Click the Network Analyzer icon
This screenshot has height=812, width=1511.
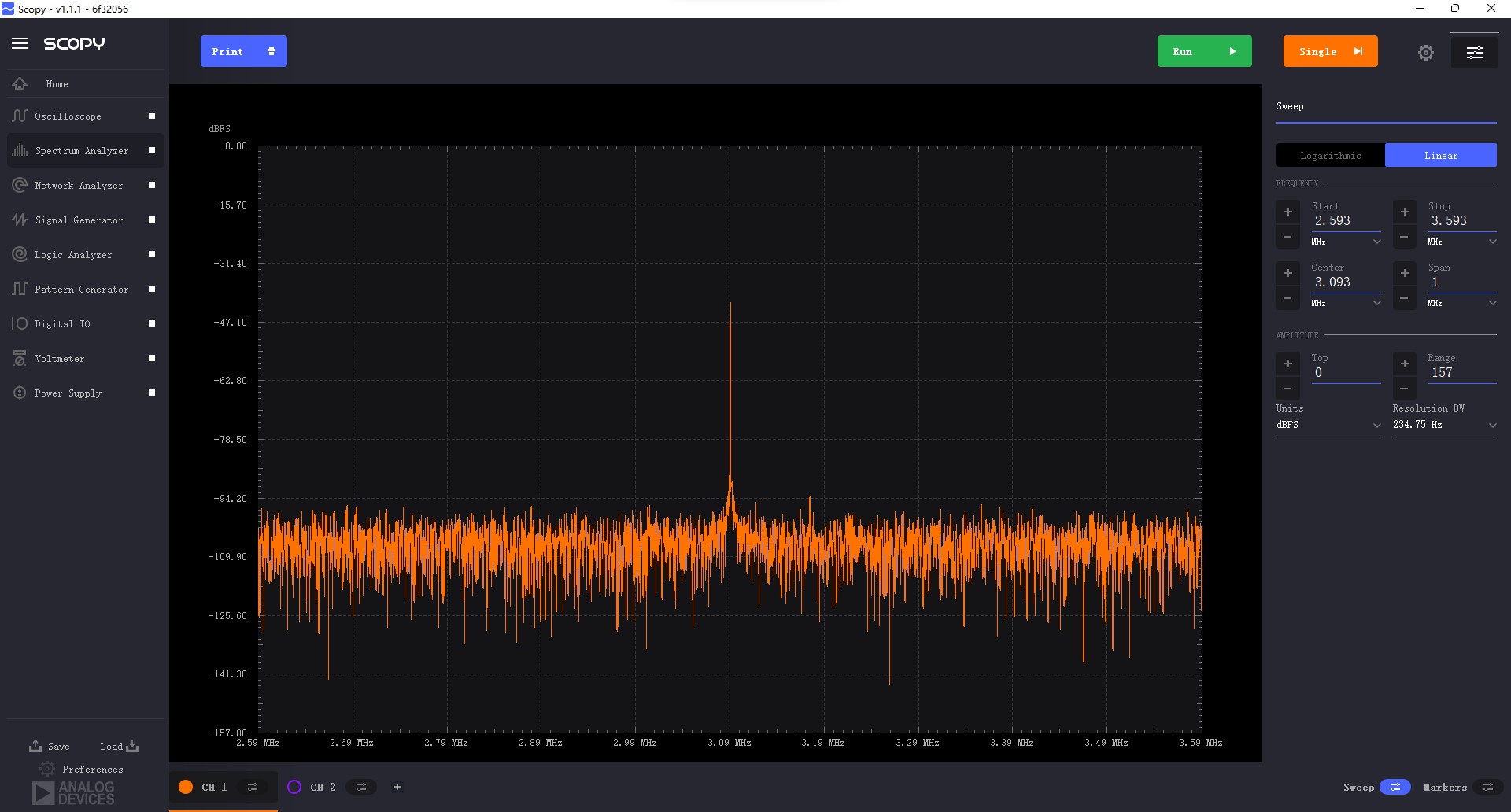coord(20,185)
